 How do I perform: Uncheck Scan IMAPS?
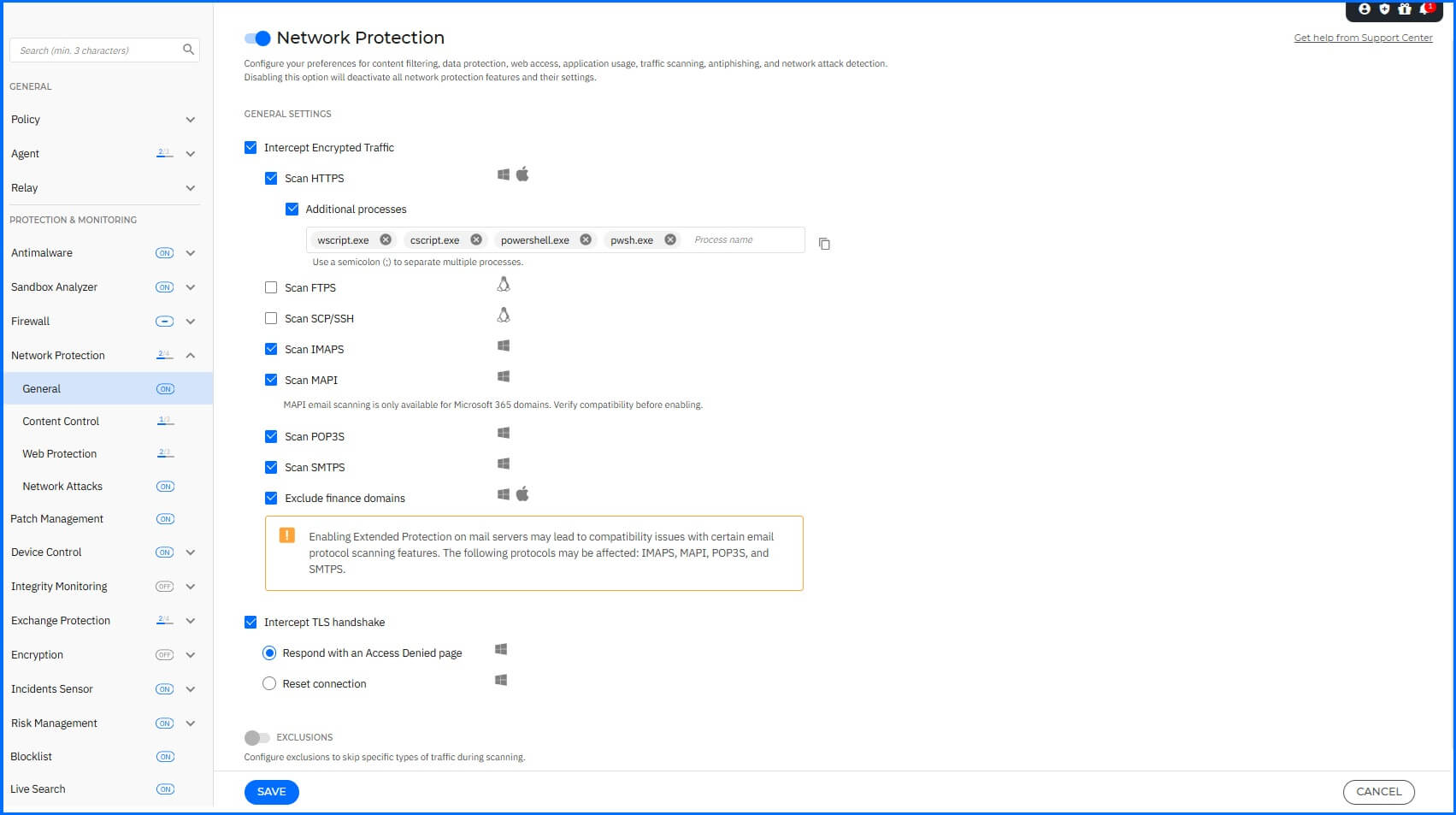[271, 349]
